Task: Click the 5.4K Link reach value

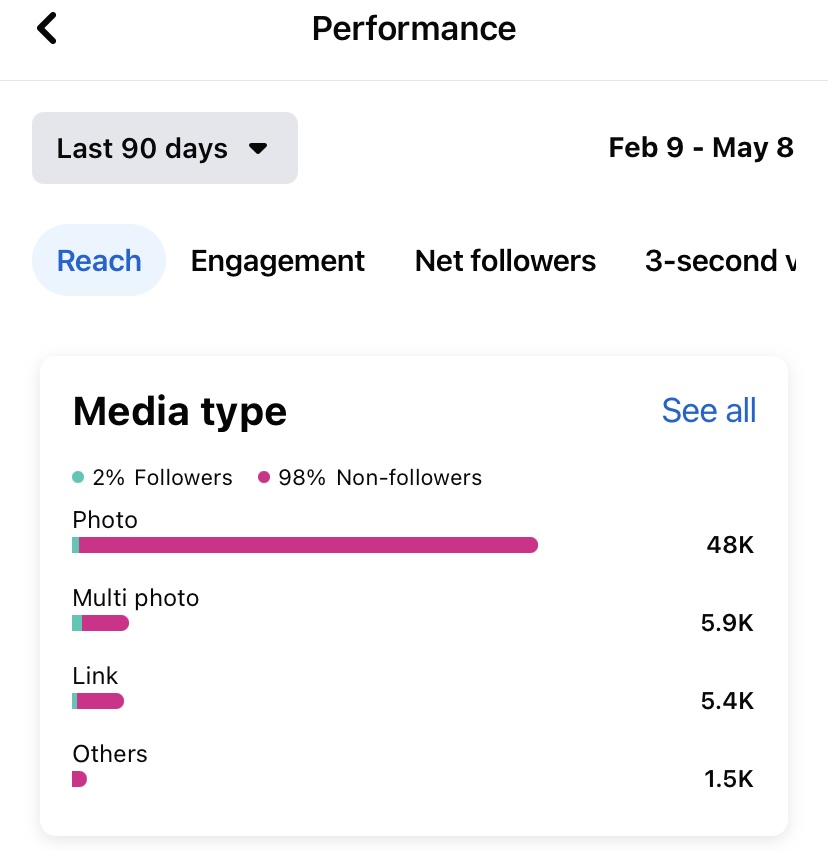Action: coord(727,701)
